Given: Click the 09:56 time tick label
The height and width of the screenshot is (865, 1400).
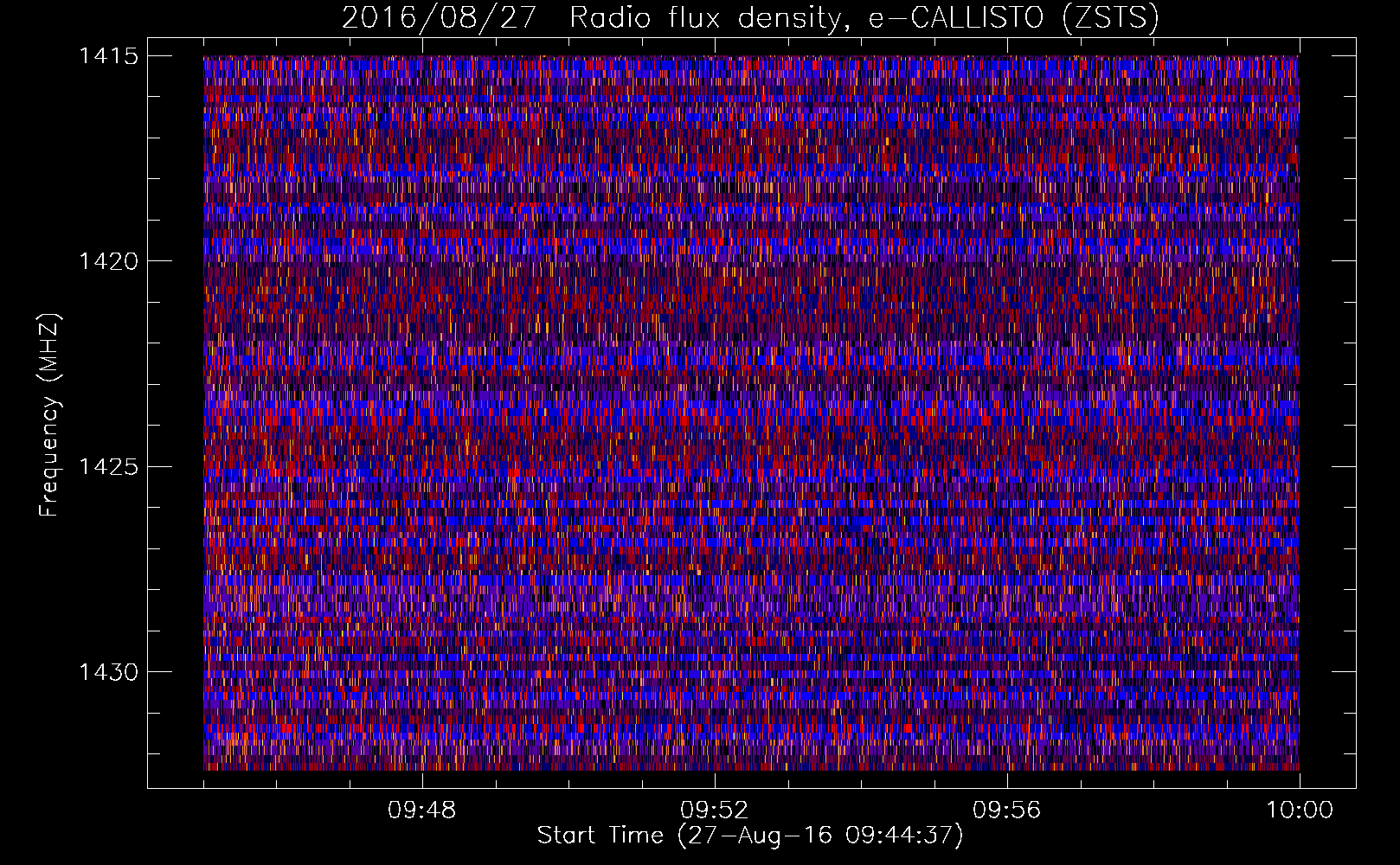Looking at the screenshot, I should pos(1007,811).
